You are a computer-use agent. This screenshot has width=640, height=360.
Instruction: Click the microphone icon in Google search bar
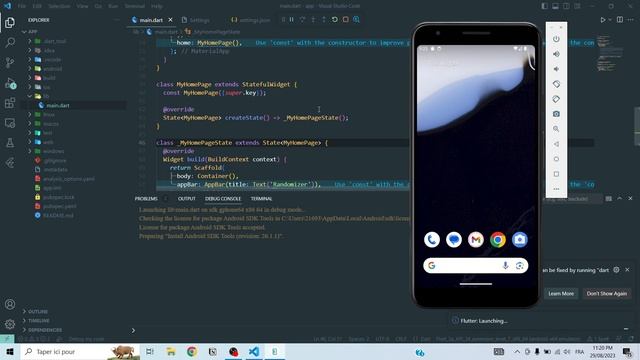[x=505, y=266]
